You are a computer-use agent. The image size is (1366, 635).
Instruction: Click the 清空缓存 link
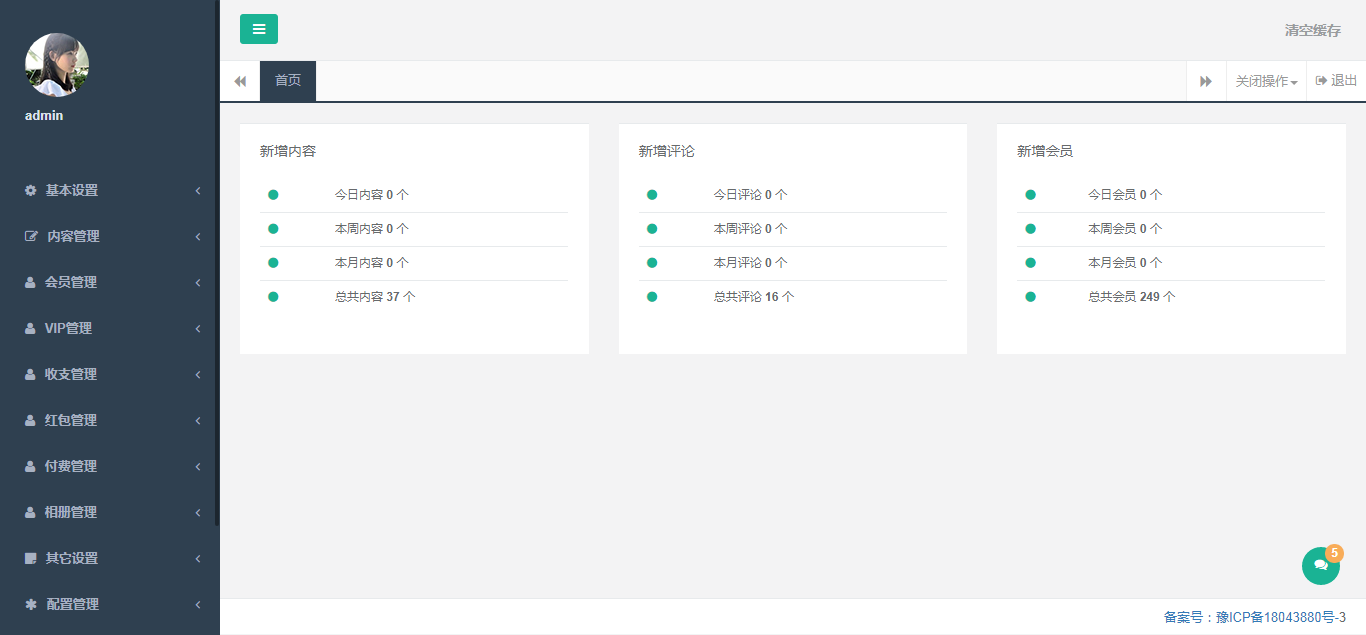pos(1312,30)
